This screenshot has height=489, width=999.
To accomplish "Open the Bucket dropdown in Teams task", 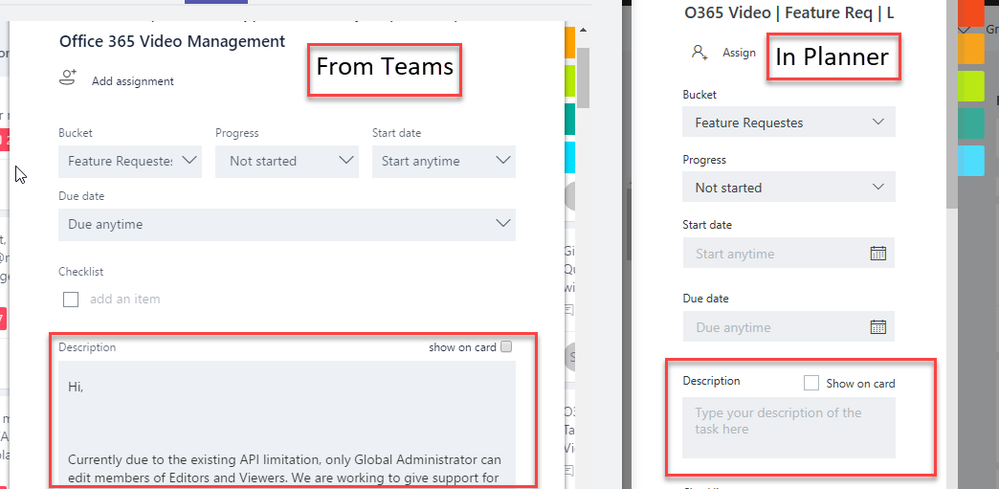I will coord(130,162).
